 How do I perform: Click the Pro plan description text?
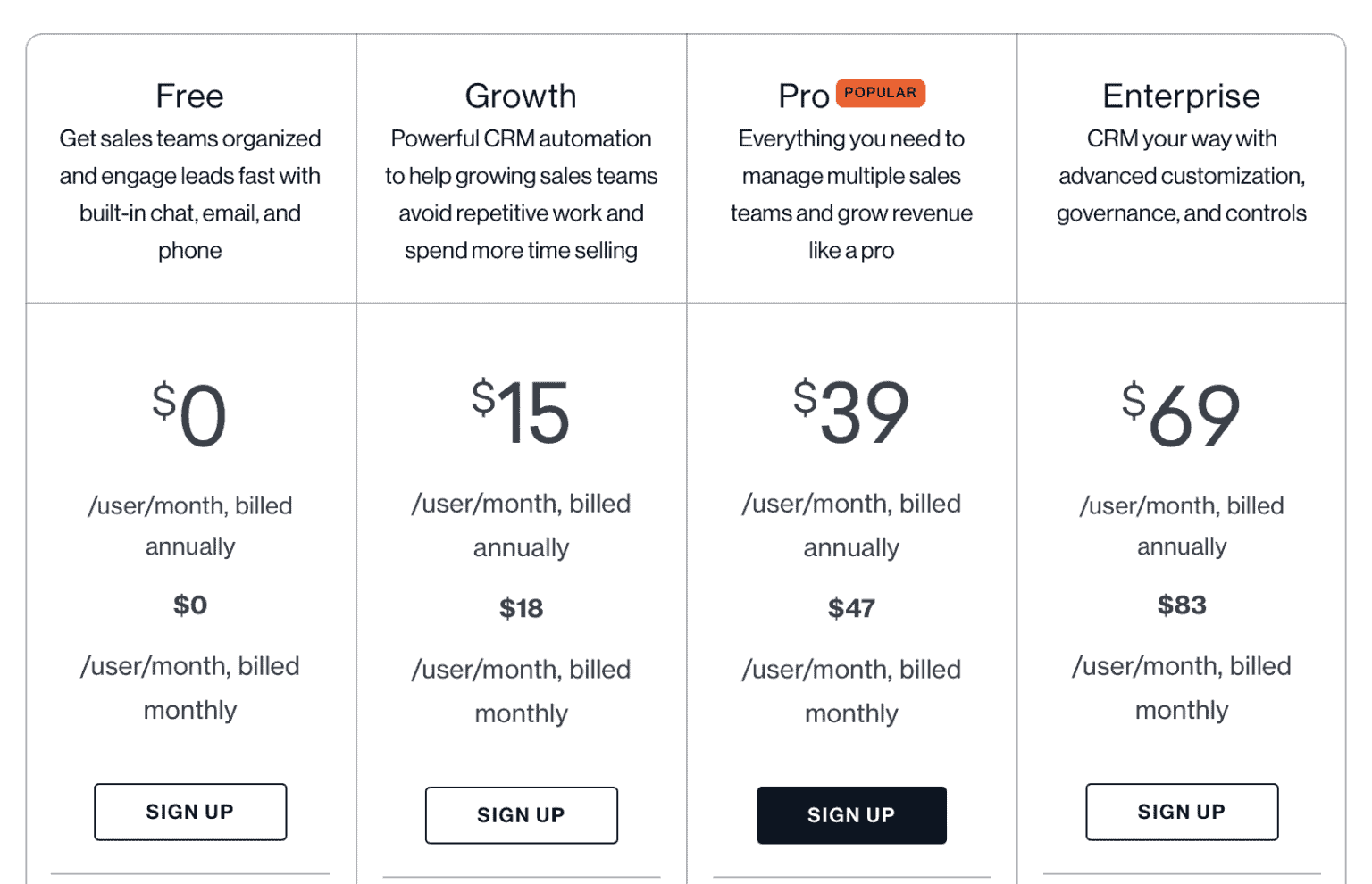coord(851,195)
